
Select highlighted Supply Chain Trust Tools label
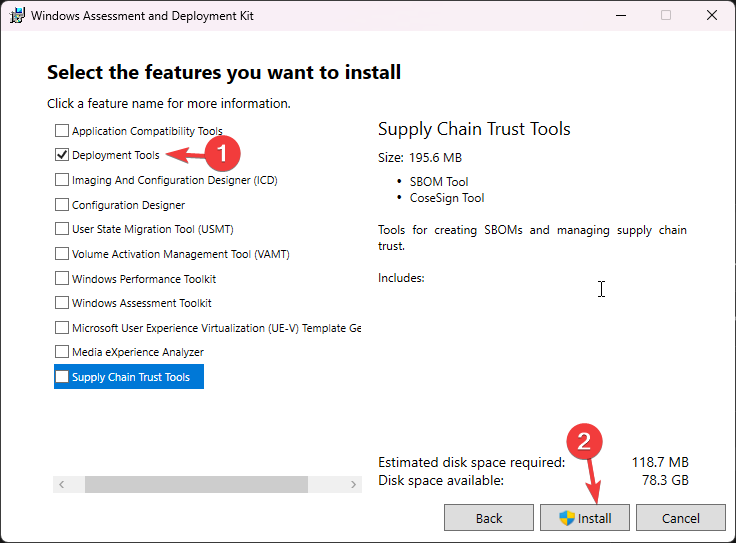[x=130, y=377]
